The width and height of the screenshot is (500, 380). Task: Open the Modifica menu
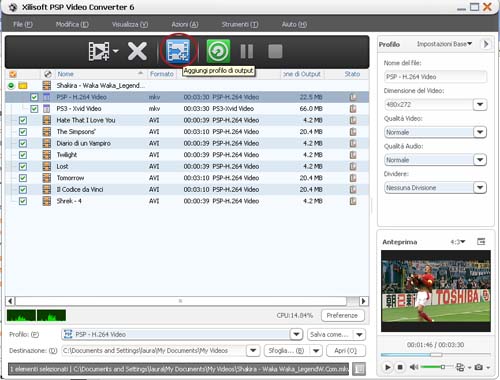pyautogui.click(x=72, y=24)
